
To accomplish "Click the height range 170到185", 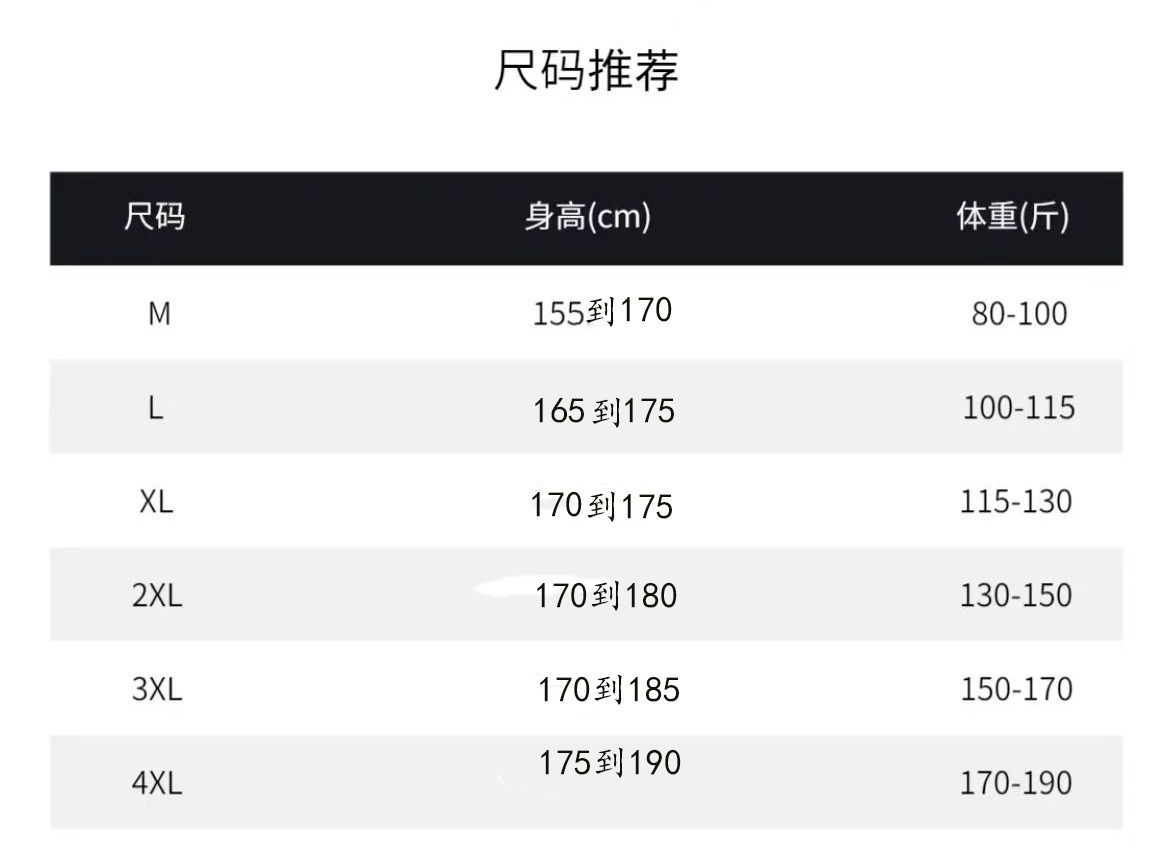I will 609,690.
